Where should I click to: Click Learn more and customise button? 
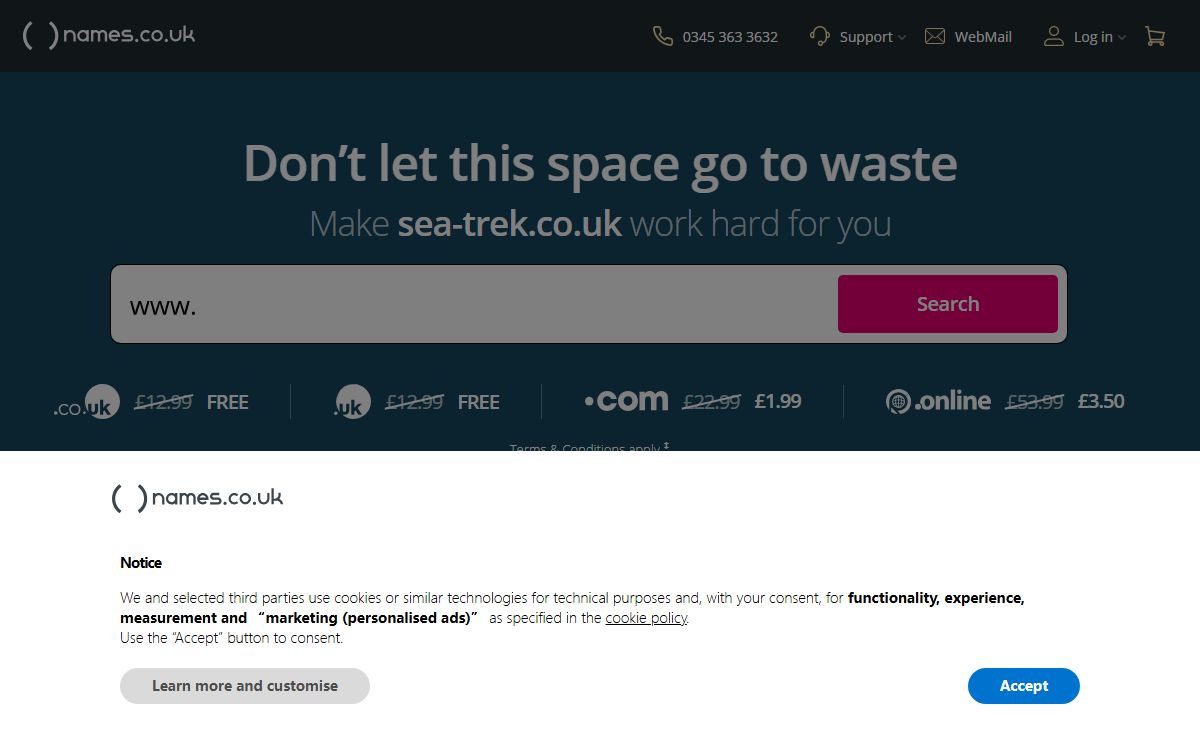click(245, 686)
